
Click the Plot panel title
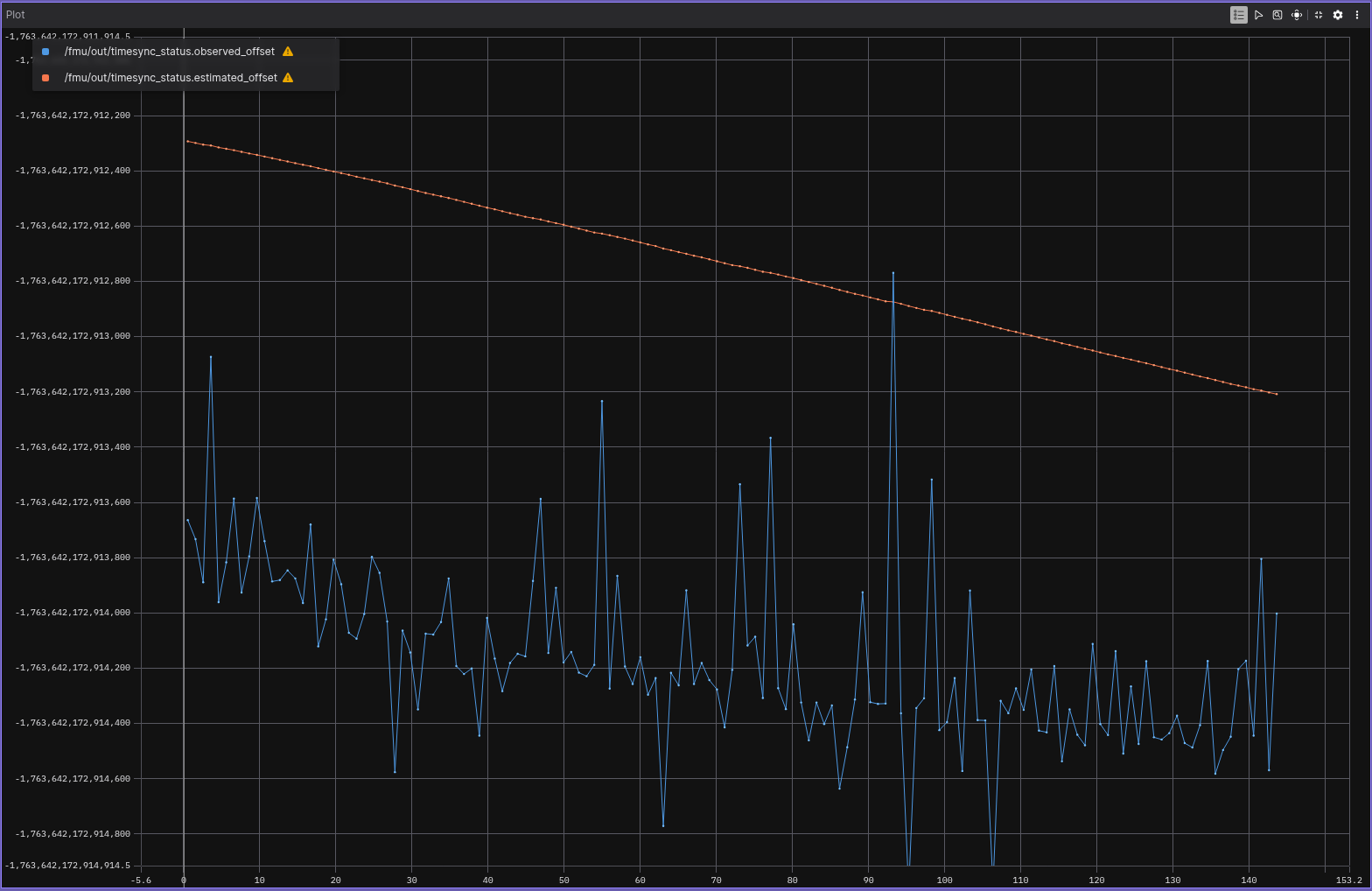16,15
